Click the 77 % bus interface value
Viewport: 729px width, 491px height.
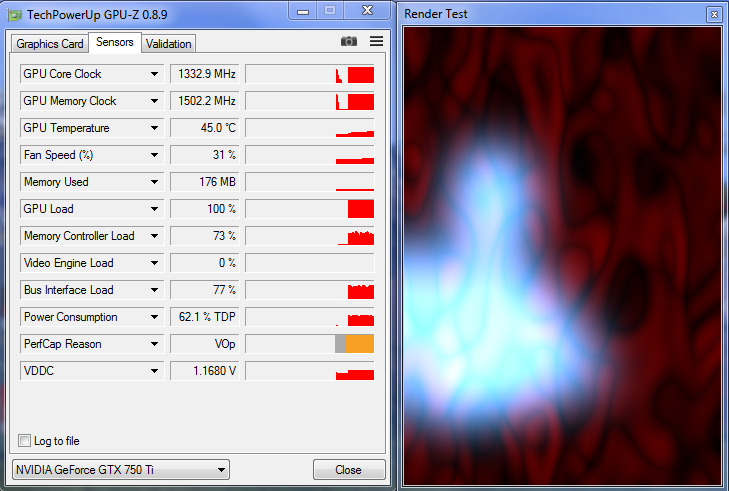tap(205, 290)
